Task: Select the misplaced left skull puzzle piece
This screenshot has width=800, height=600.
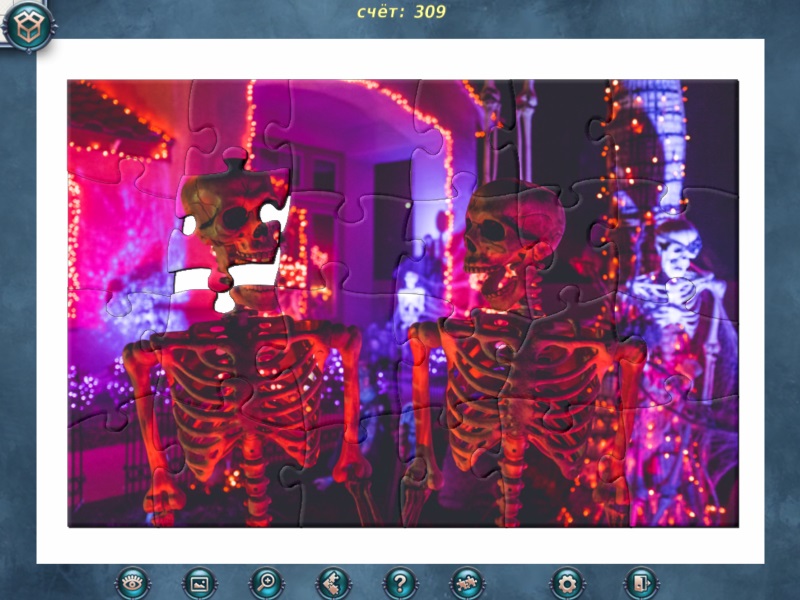Action: [x=236, y=220]
